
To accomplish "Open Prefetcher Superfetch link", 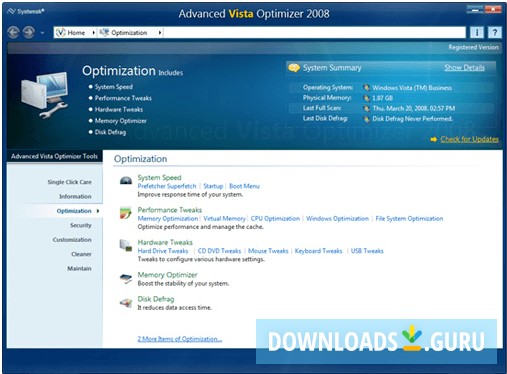I will pyautogui.click(x=167, y=186).
